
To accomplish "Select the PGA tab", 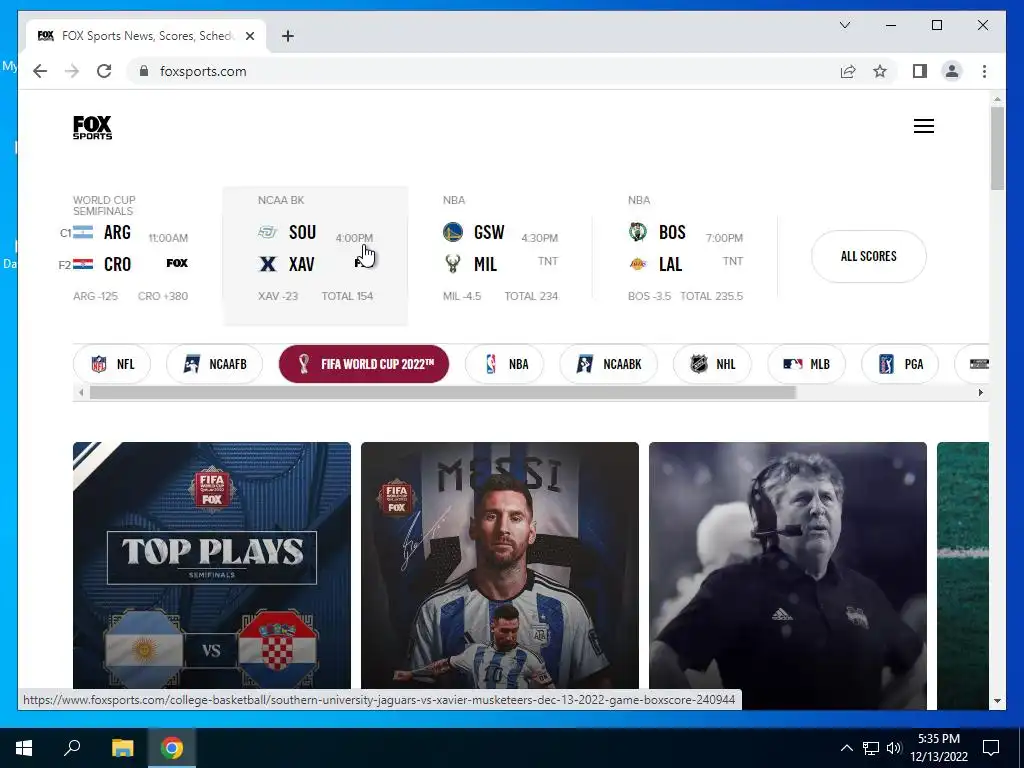I will (x=900, y=364).
